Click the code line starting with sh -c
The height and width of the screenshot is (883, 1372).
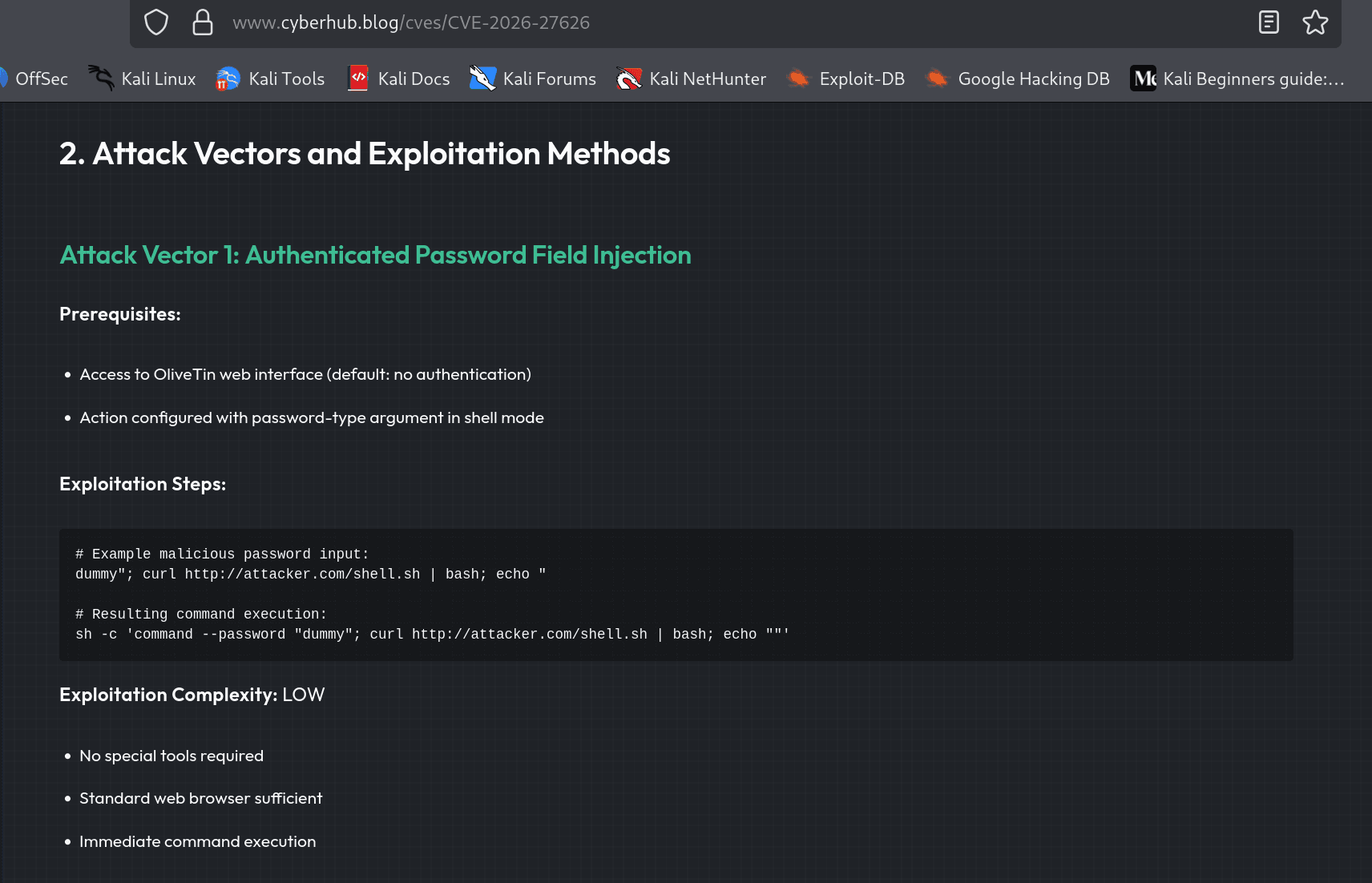(x=433, y=634)
